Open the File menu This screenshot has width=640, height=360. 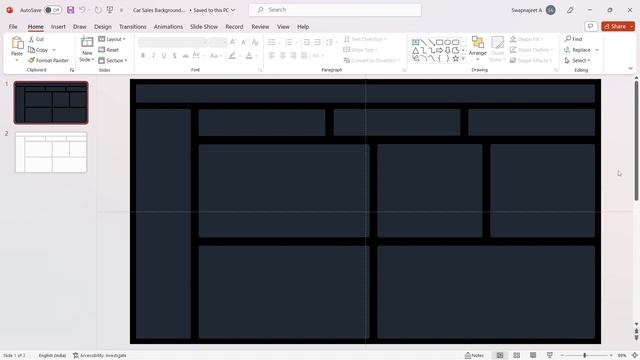tap(13, 27)
